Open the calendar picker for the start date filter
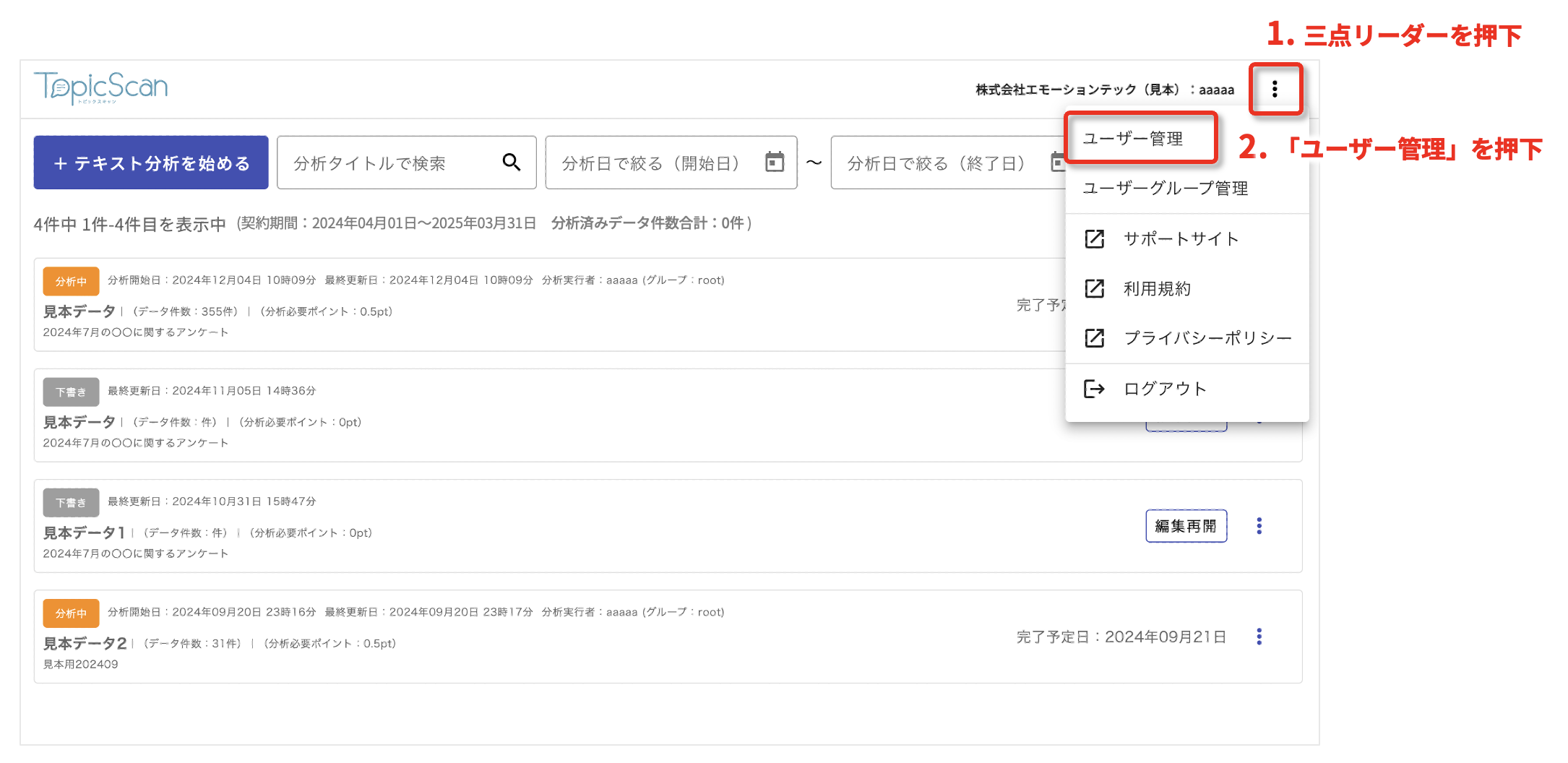The image size is (1568, 763). click(x=775, y=163)
